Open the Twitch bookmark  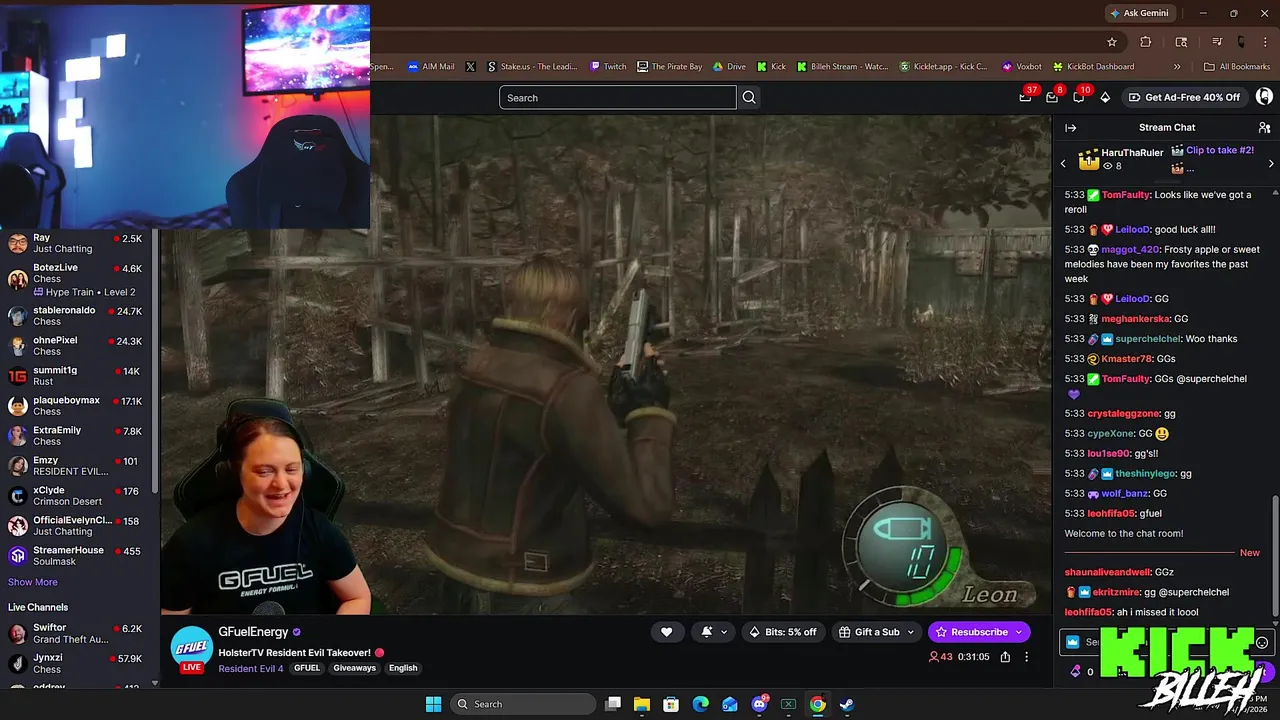coord(608,67)
